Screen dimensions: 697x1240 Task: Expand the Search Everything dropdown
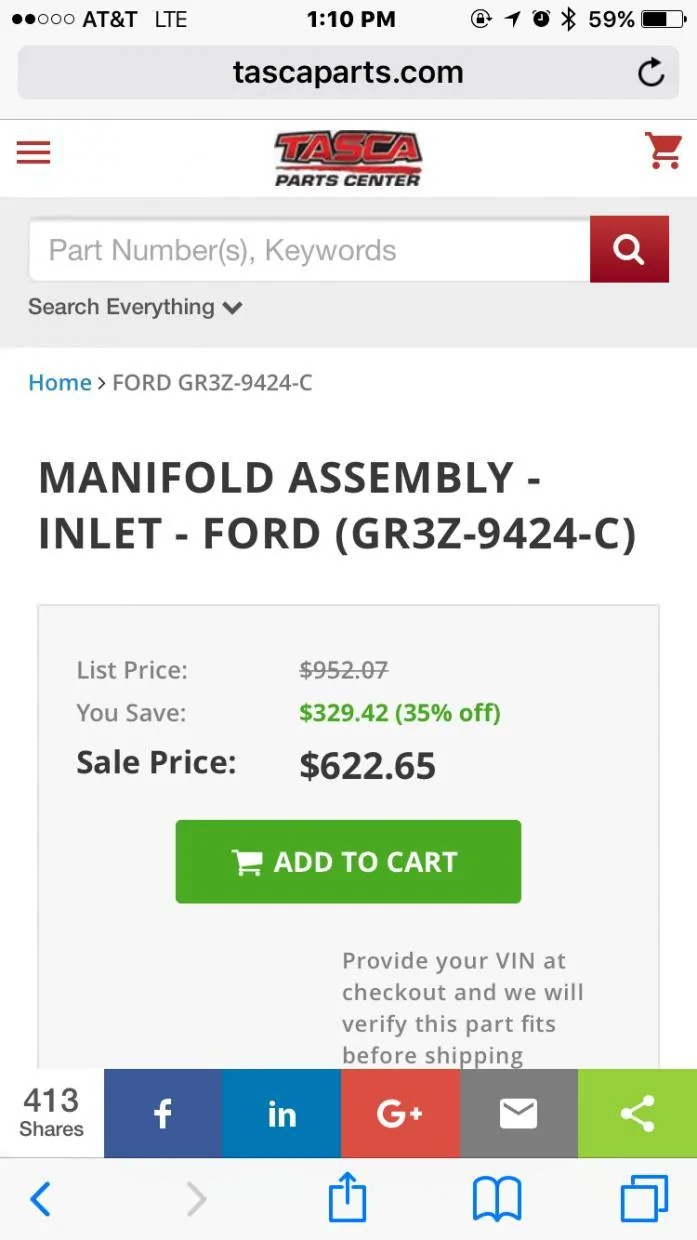pyautogui.click(x=135, y=307)
